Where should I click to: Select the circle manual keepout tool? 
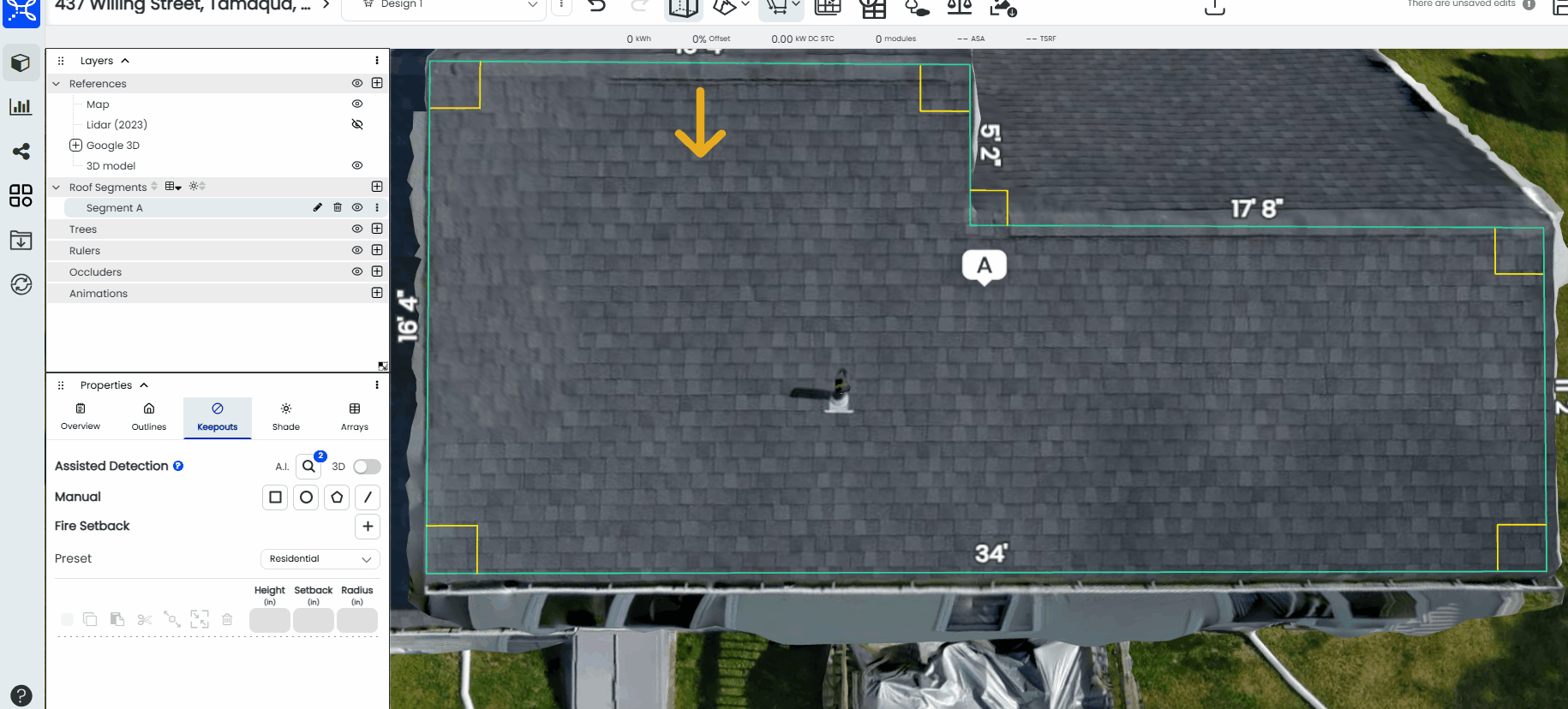click(x=306, y=497)
